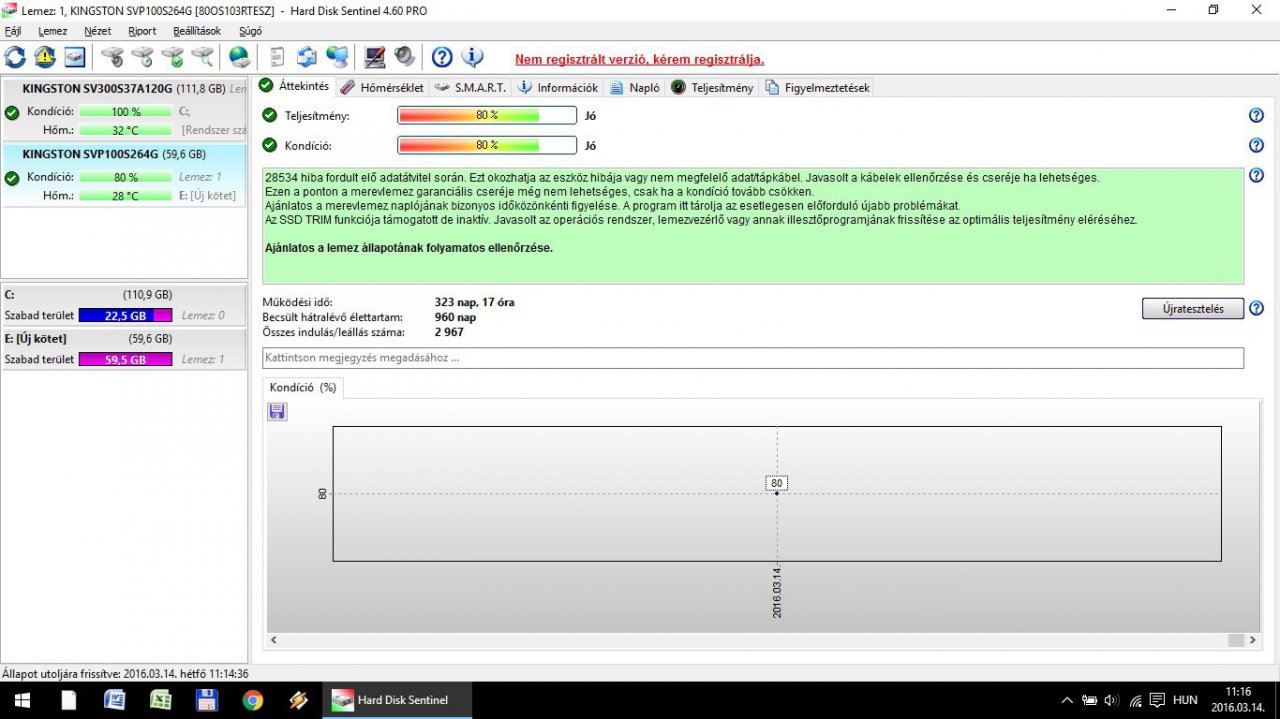Switch to the Információk tab
1280x719 pixels.
558,87
